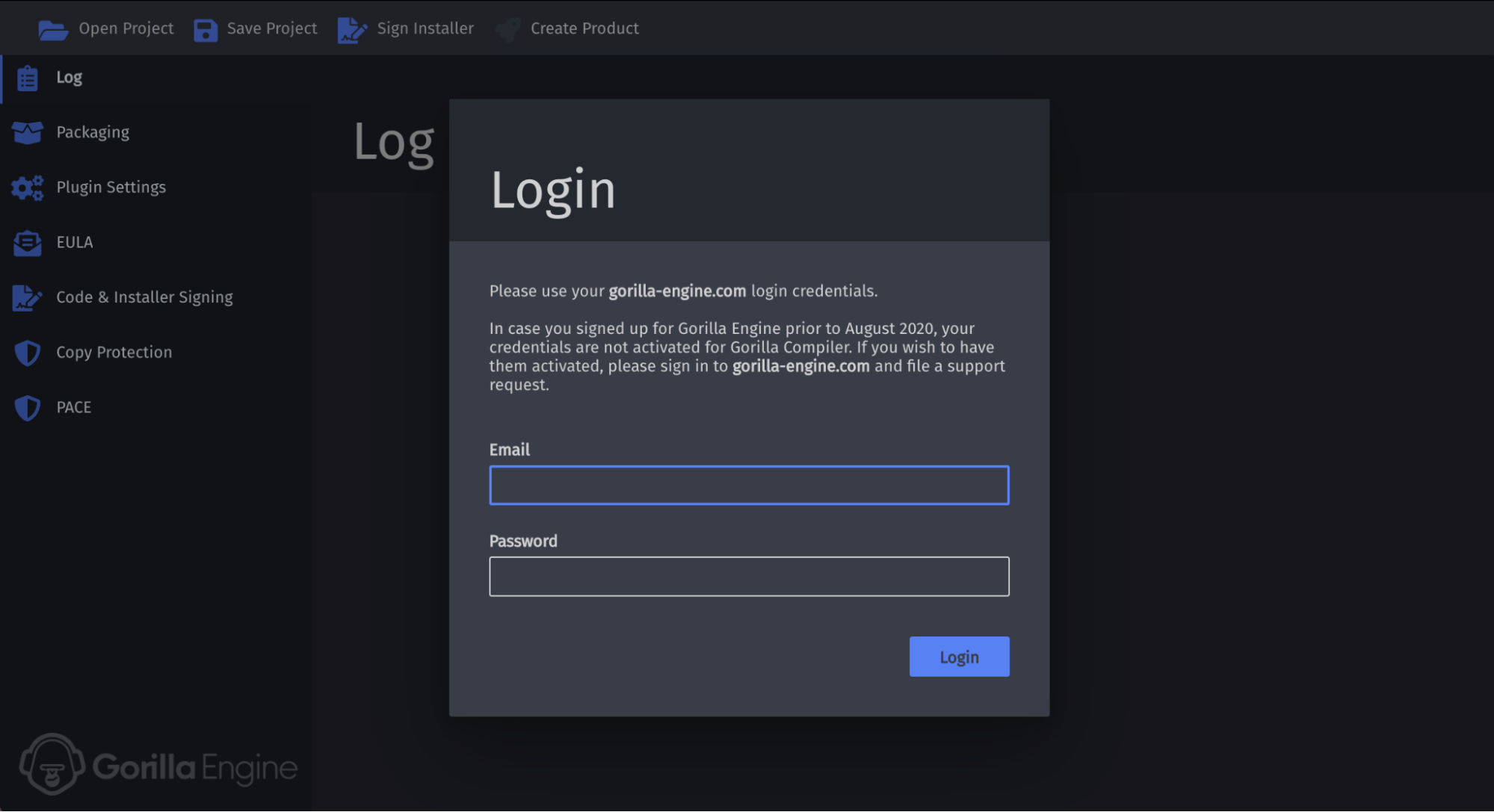Image resolution: width=1494 pixels, height=812 pixels.
Task: Click the PACE shield icon
Action: click(x=28, y=408)
